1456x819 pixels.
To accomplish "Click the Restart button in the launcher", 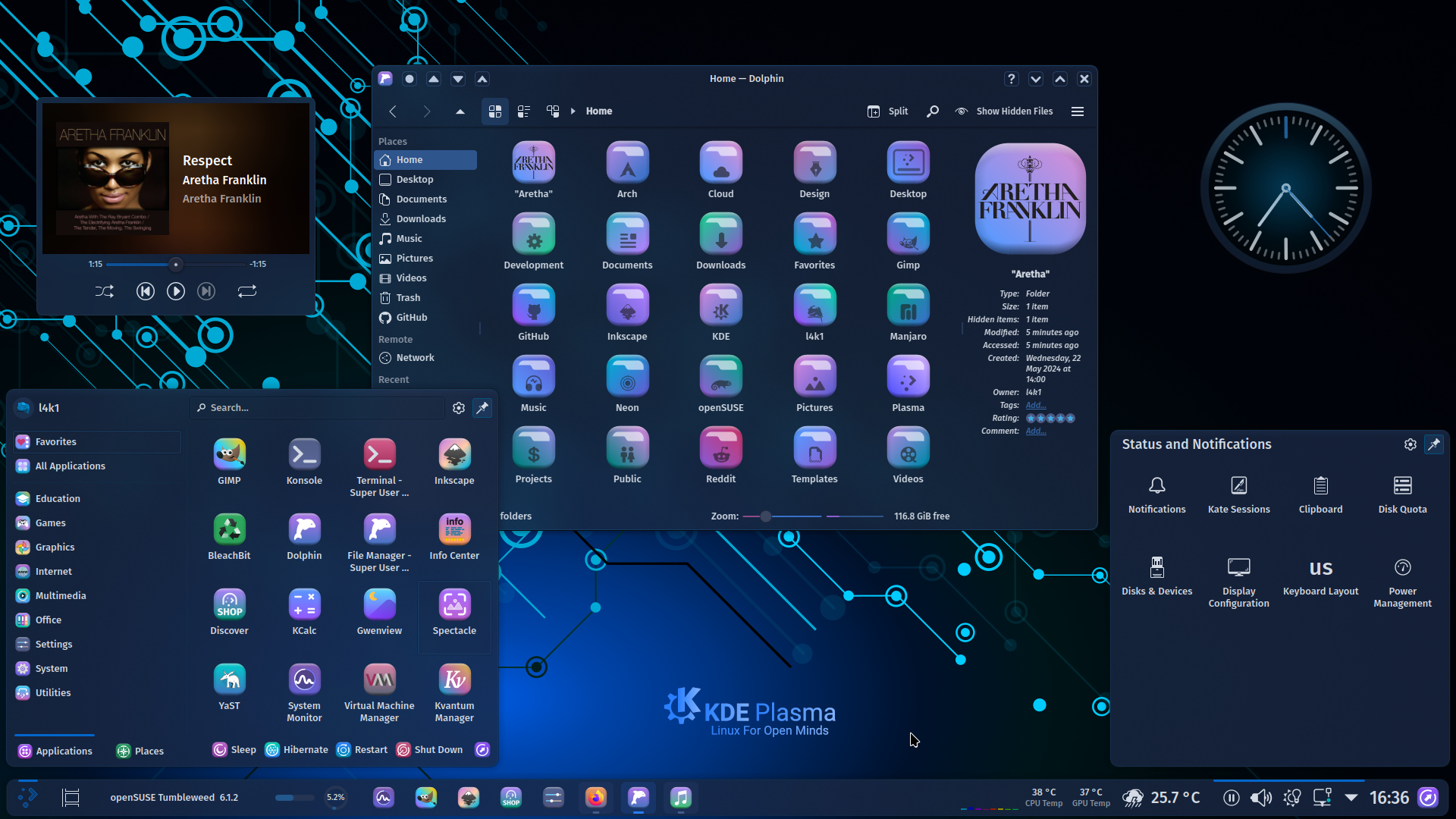I will click(x=362, y=750).
